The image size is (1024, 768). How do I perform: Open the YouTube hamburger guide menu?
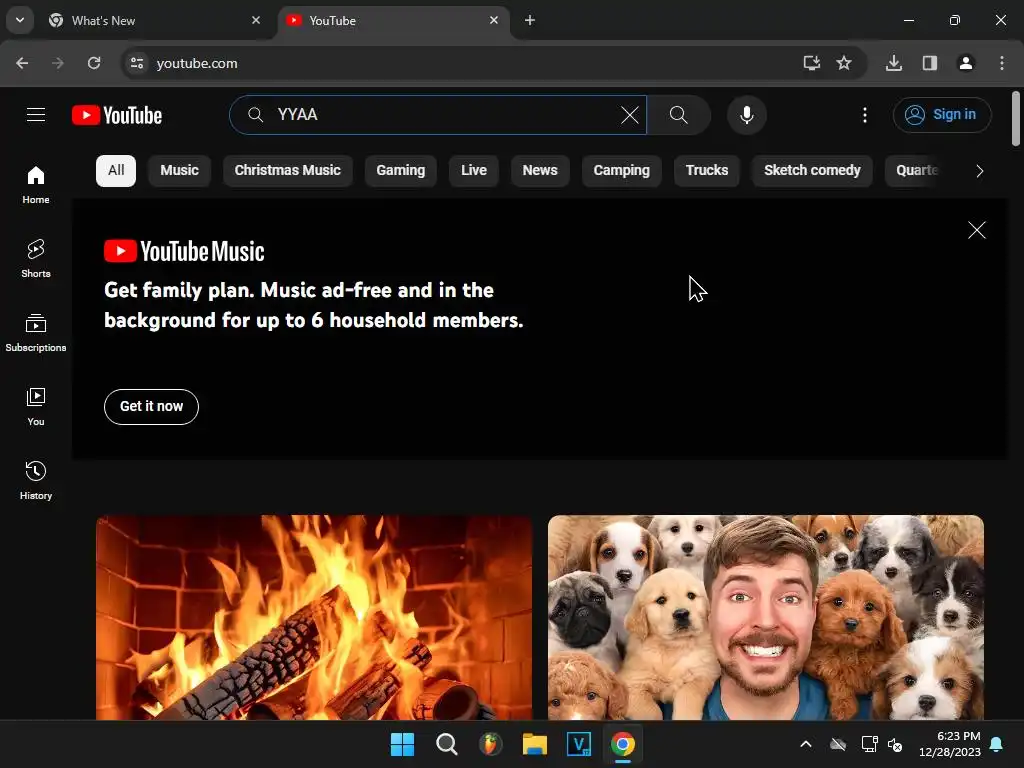[x=36, y=115]
